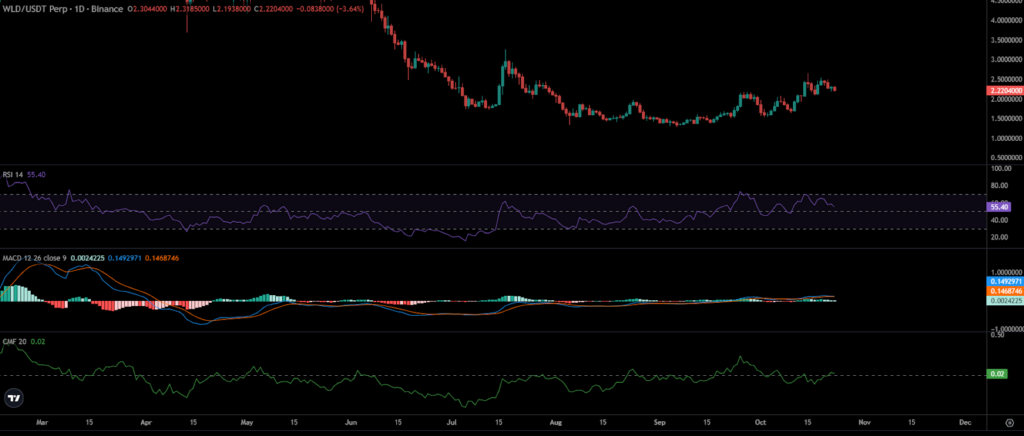
Task: Click the TradingView logo badge
Action: [x=13, y=397]
